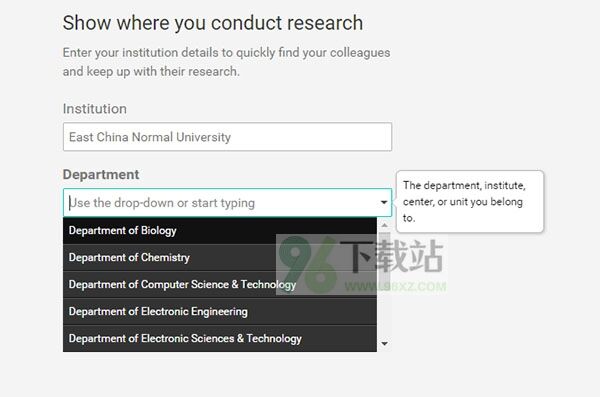Click the 下载站 watermark text
Screen dimensions: 600x397
(391, 256)
